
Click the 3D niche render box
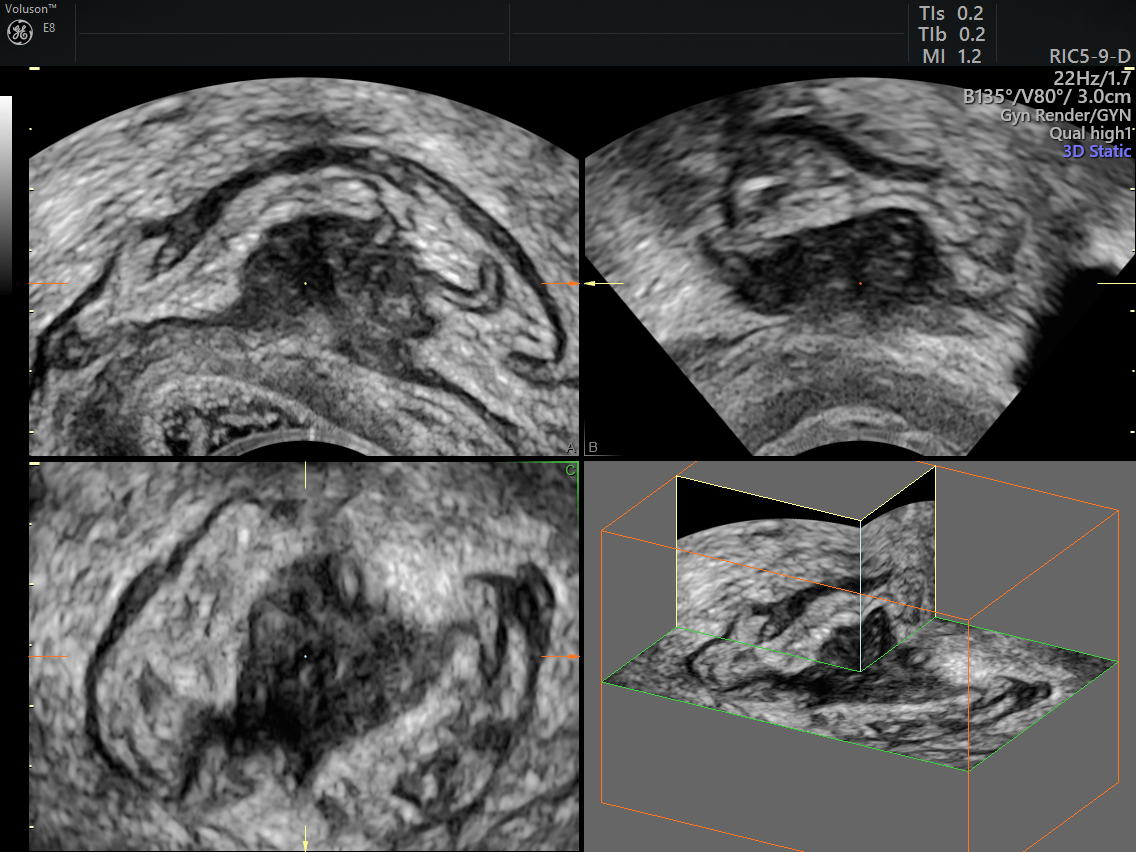[x=859, y=656]
